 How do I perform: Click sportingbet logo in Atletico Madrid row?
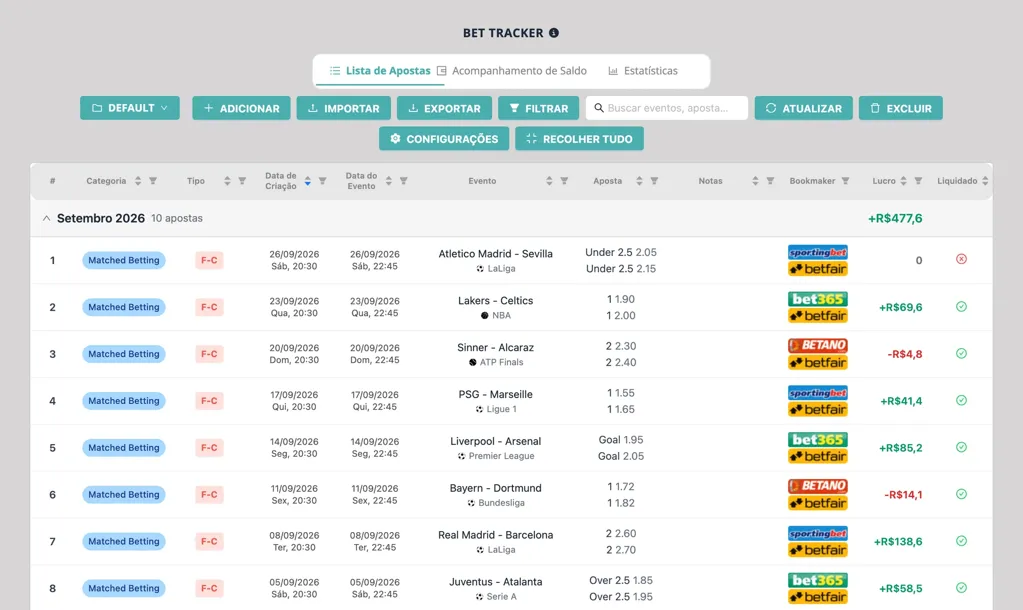tap(817, 252)
